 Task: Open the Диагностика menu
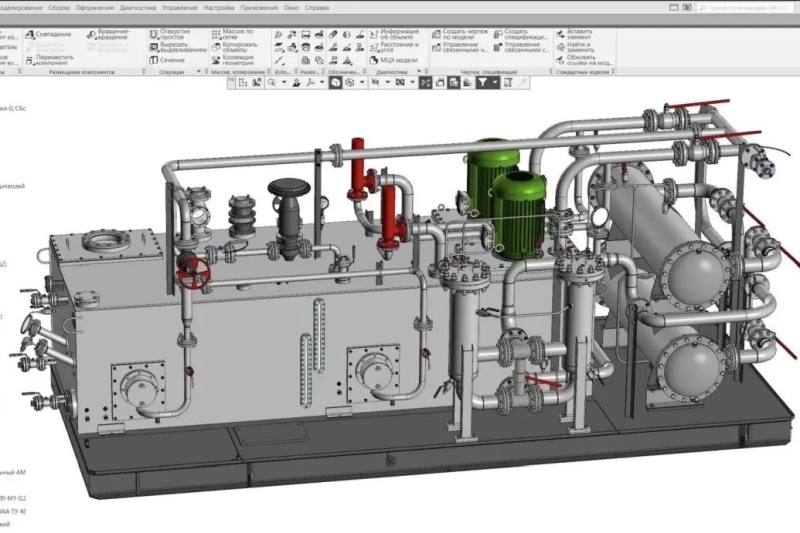(x=138, y=8)
